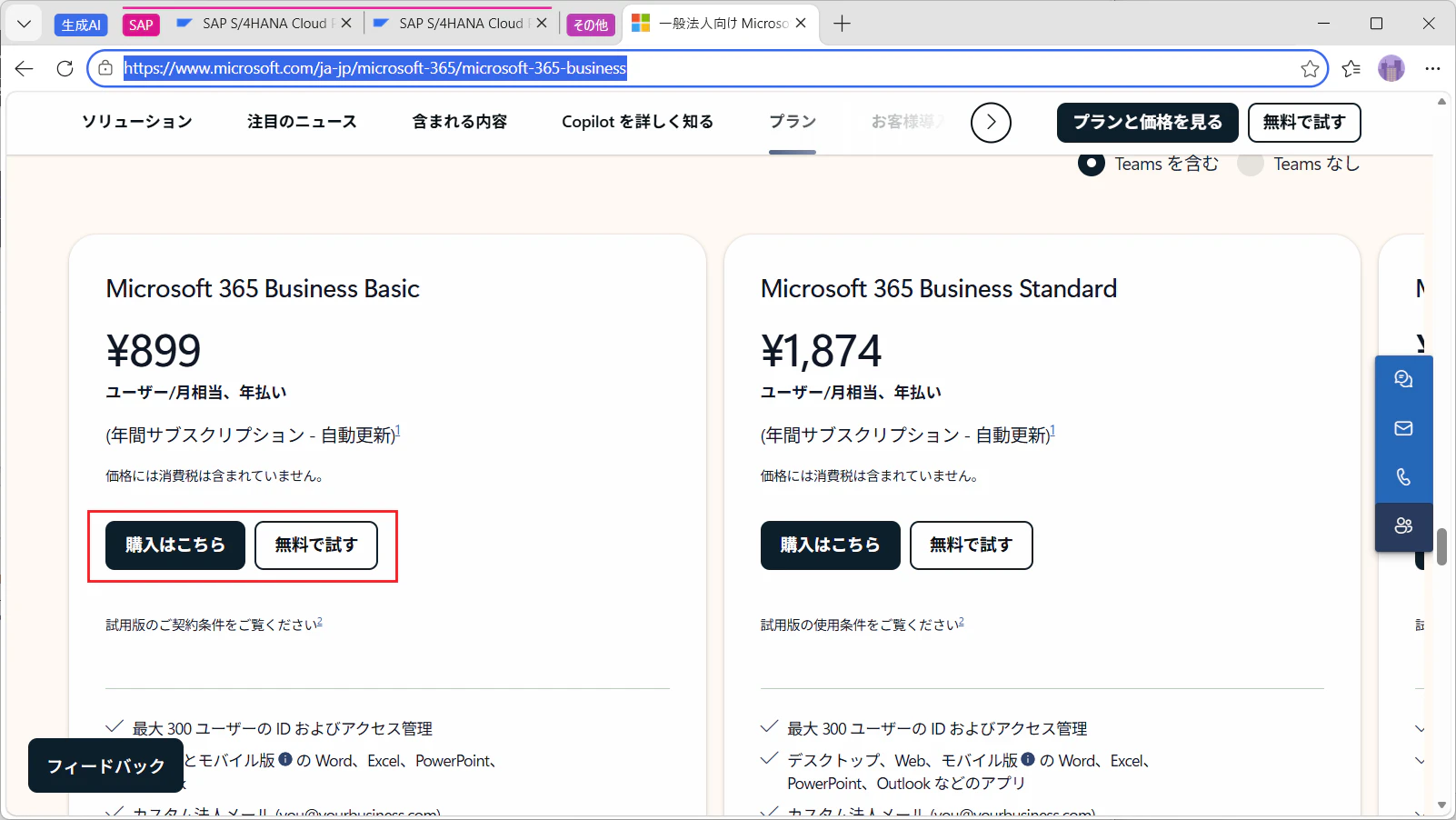The height and width of the screenshot is (820, 1456).
Task: Collapse the SAP tab group label
Action: pos(141,25)
